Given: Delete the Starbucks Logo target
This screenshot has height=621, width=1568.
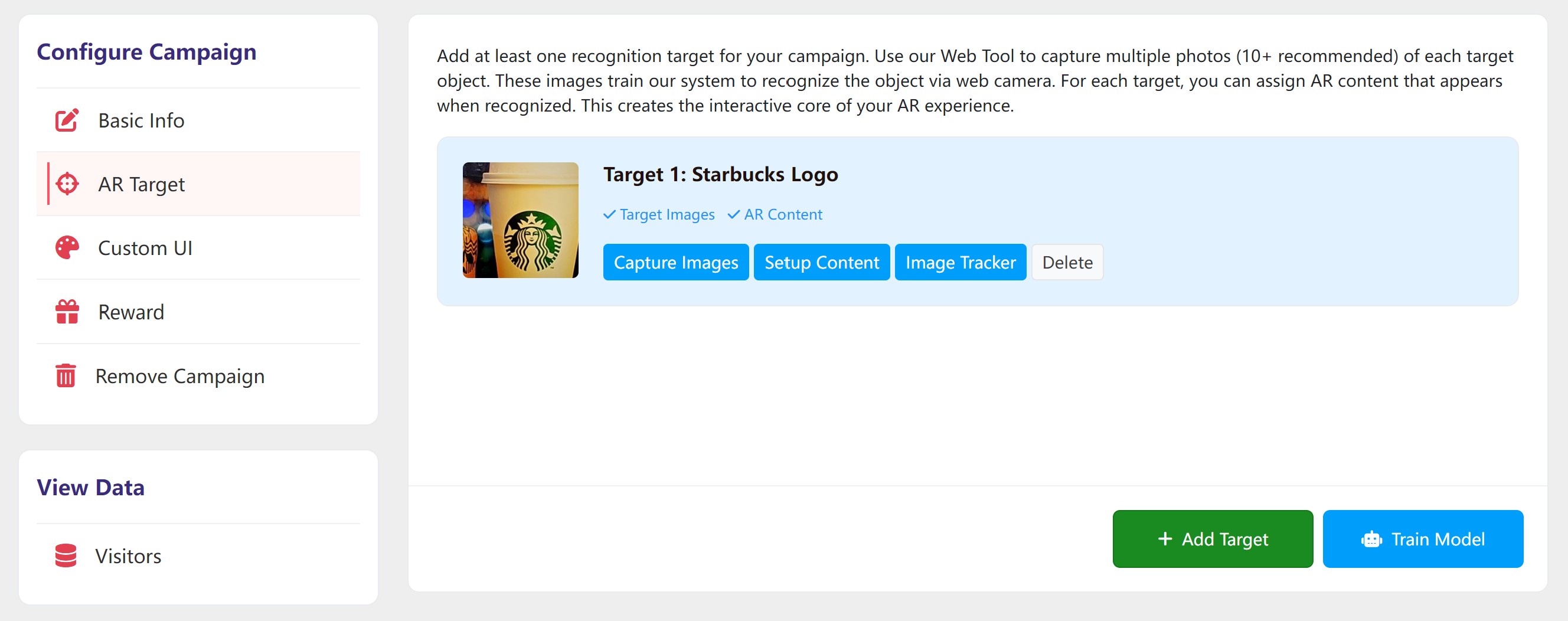Looking at the screenshot, I should pyautogui.click(x=1067, y=263).
